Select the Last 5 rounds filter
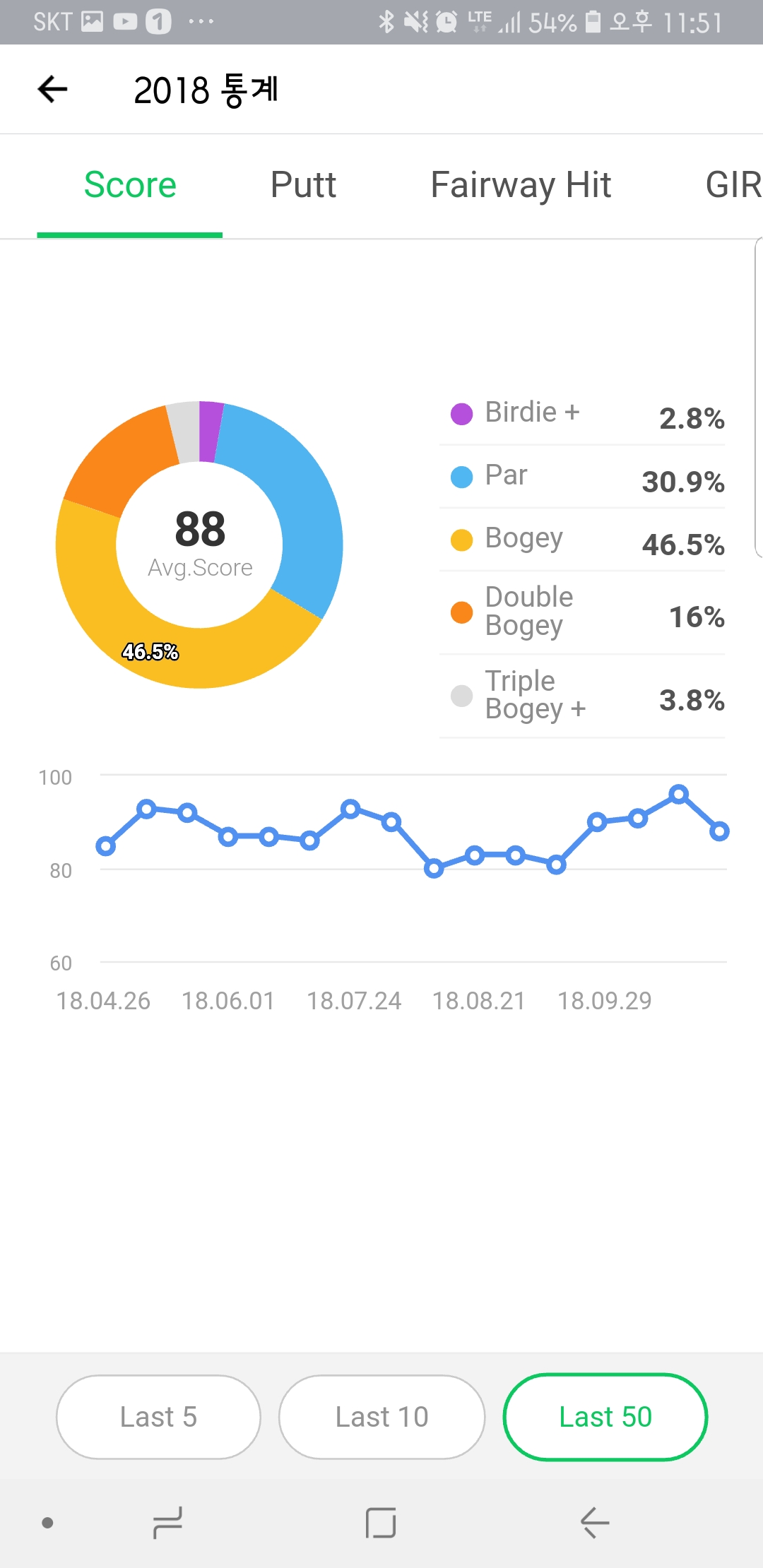This screenshot has height=1568, width=763. [158, 1417]
